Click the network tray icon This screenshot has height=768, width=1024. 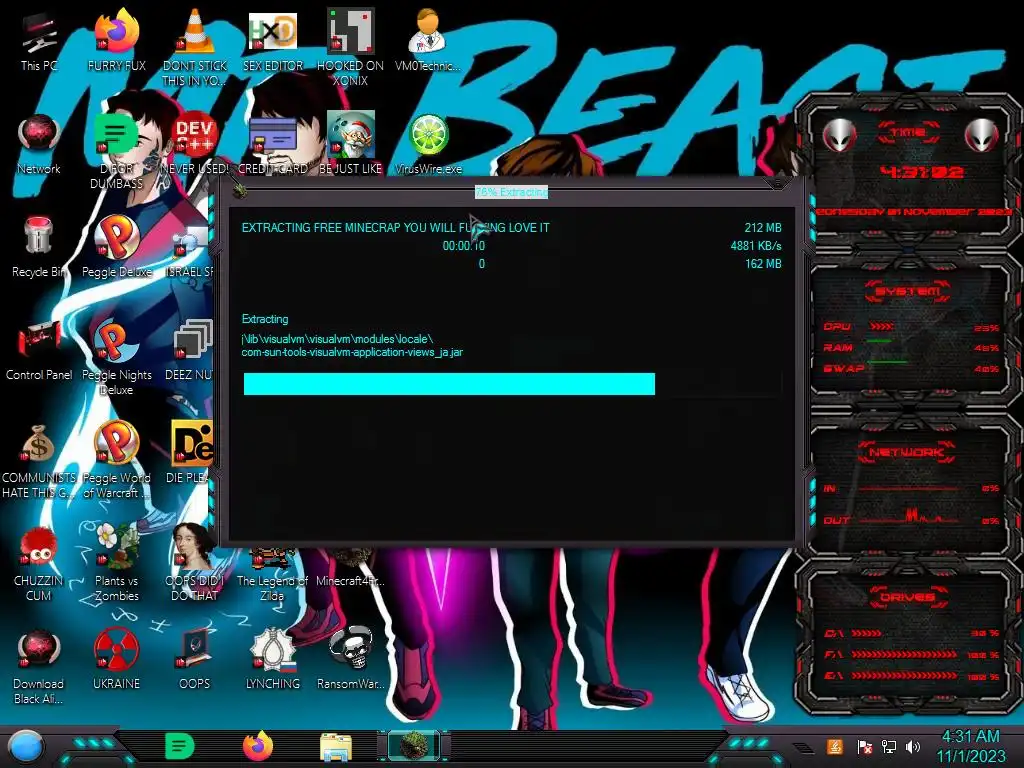point(888,746)
